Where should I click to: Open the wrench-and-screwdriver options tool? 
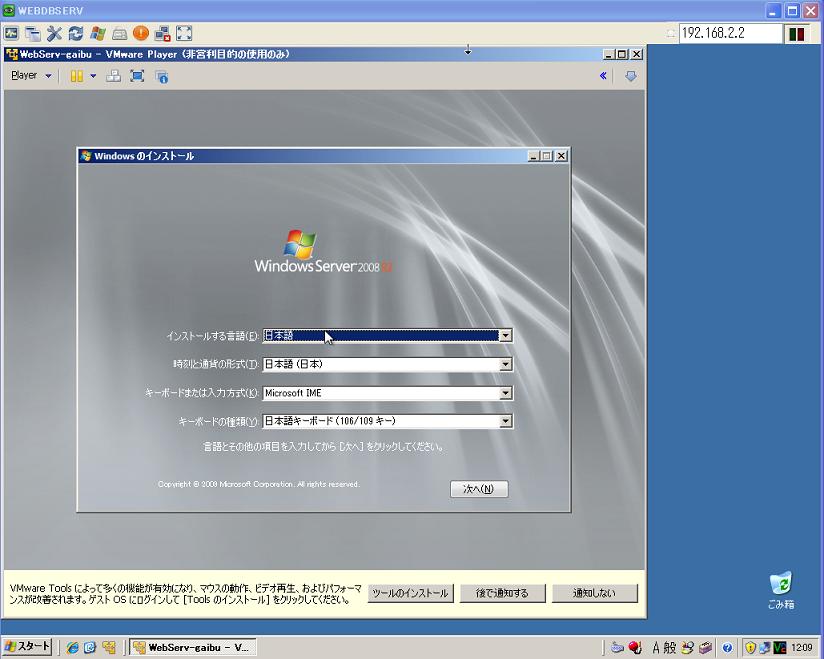[54, 34]
